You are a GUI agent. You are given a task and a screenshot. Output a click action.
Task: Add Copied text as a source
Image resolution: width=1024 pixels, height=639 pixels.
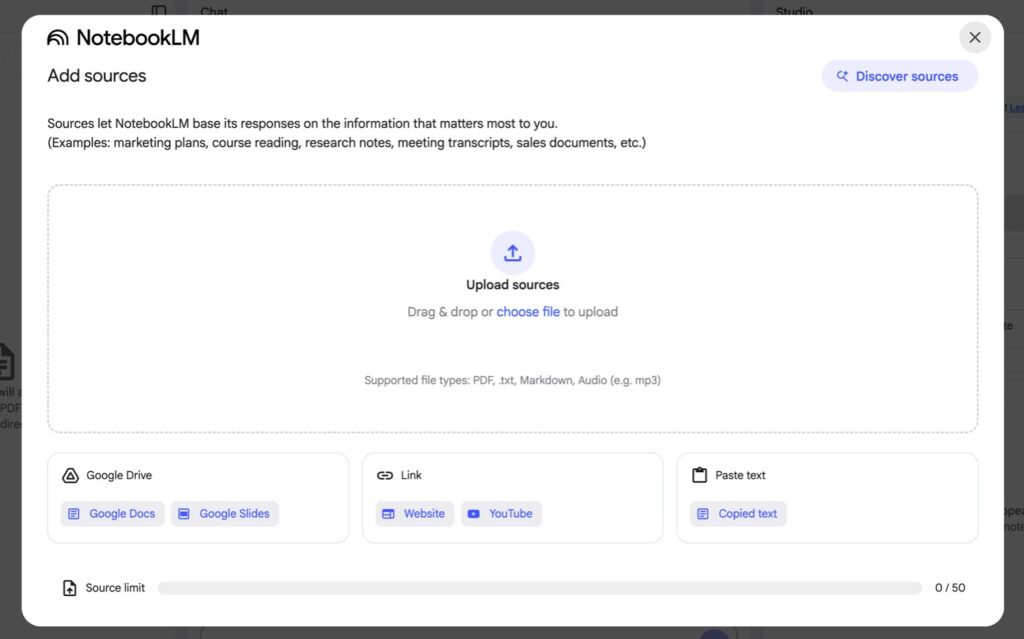click(x=738, y=514)
